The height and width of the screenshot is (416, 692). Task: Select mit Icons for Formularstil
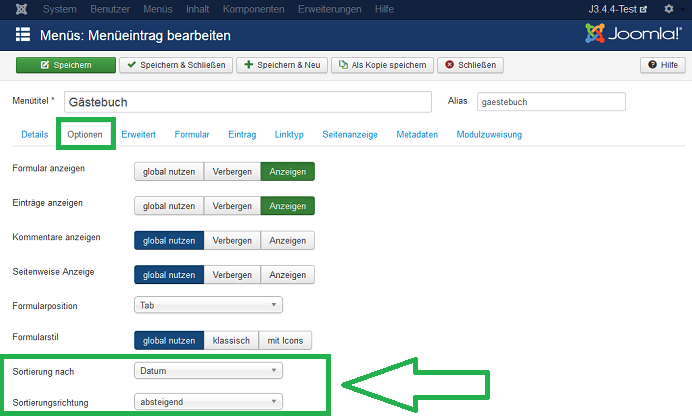(x=287, y=340)
